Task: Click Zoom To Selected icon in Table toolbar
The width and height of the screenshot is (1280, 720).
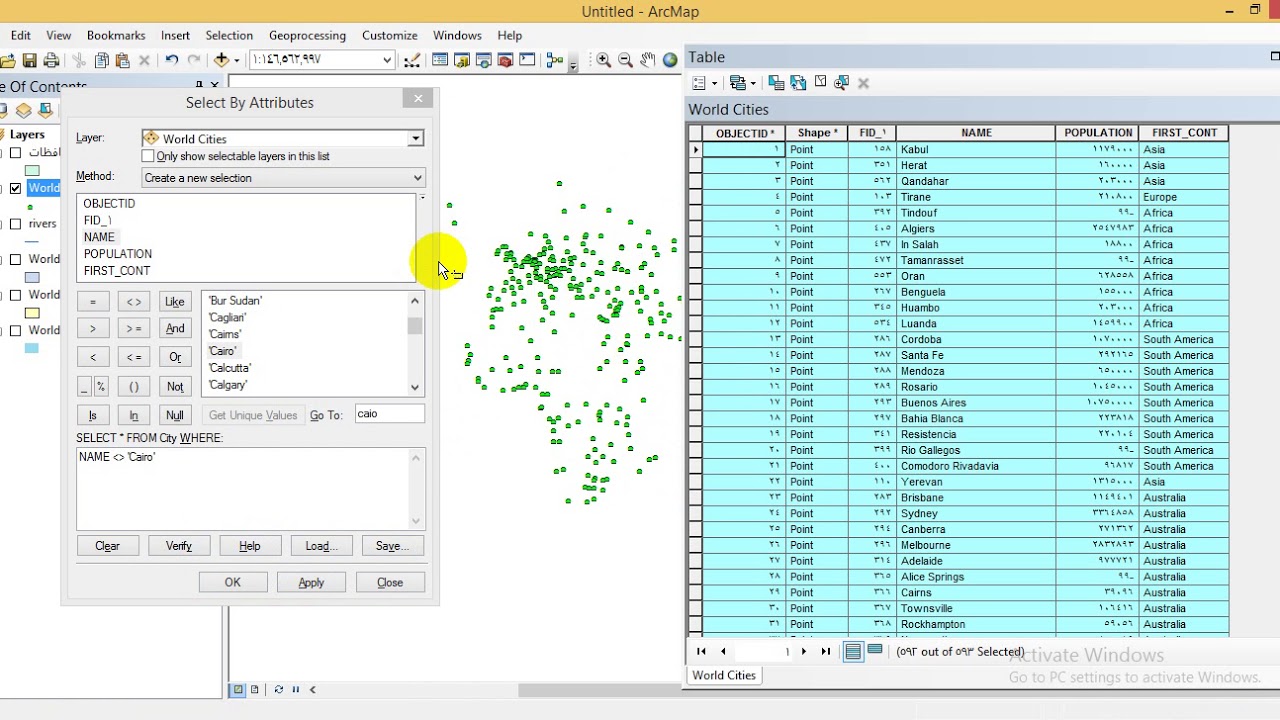Action: coord(841,83)
